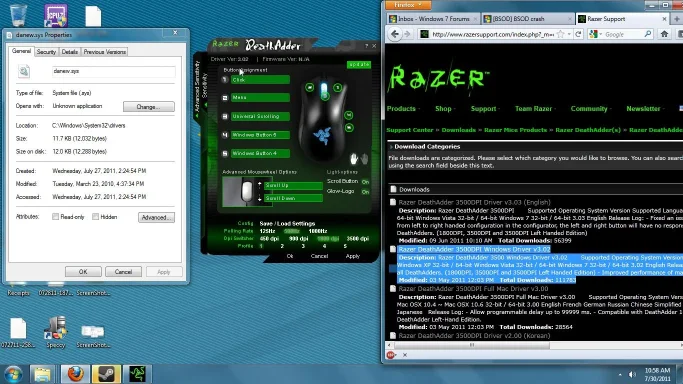Click the danew.sys filename field
683x384 pixels.
[x=114, y=71]
